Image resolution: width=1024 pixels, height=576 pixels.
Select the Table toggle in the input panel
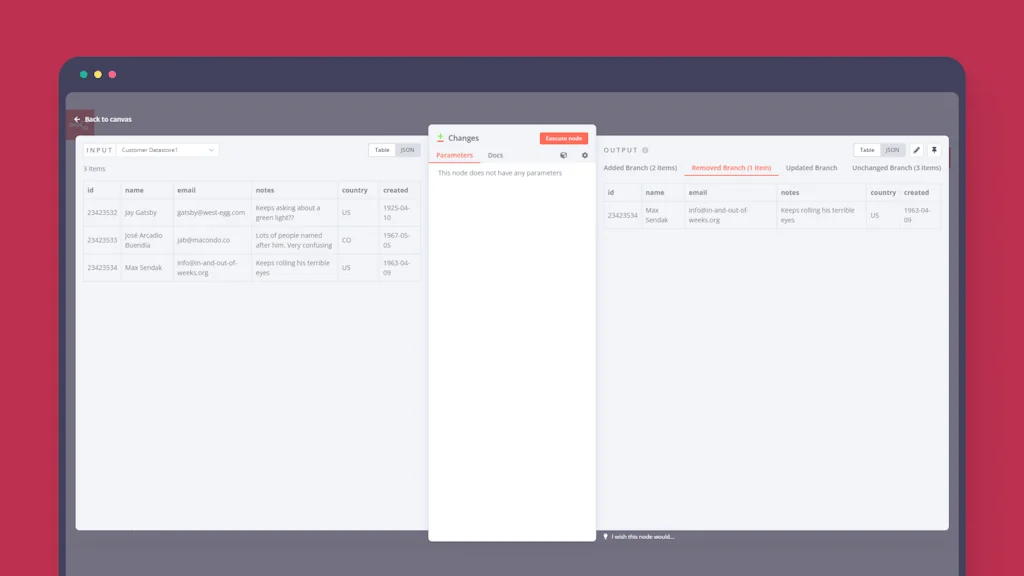tap(382, 149)
